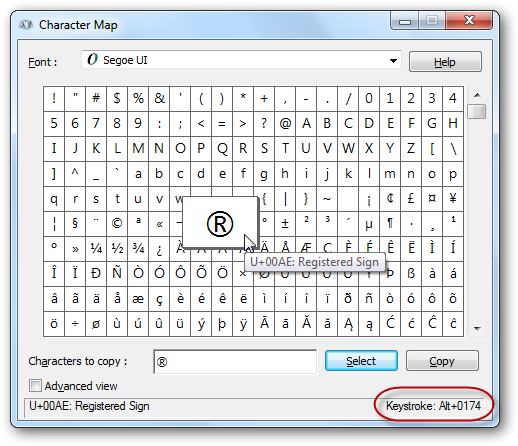
Task: Select the inverted exclamation ¡ character
Action: [369, 199]
